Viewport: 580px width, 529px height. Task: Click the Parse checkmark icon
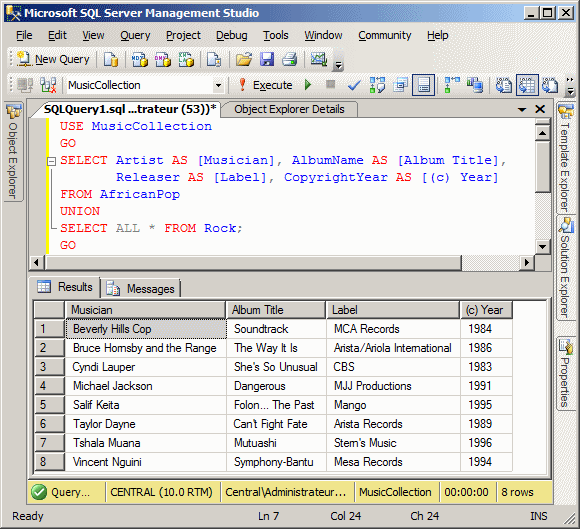pyautogui.click(x=354, y=85)
